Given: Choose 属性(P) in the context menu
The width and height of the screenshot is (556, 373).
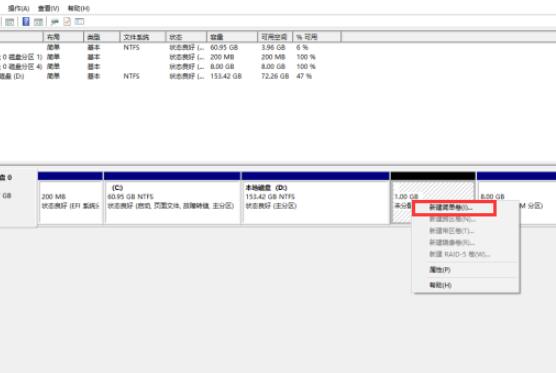Looking at the screenshot, I should click(440, 270).
